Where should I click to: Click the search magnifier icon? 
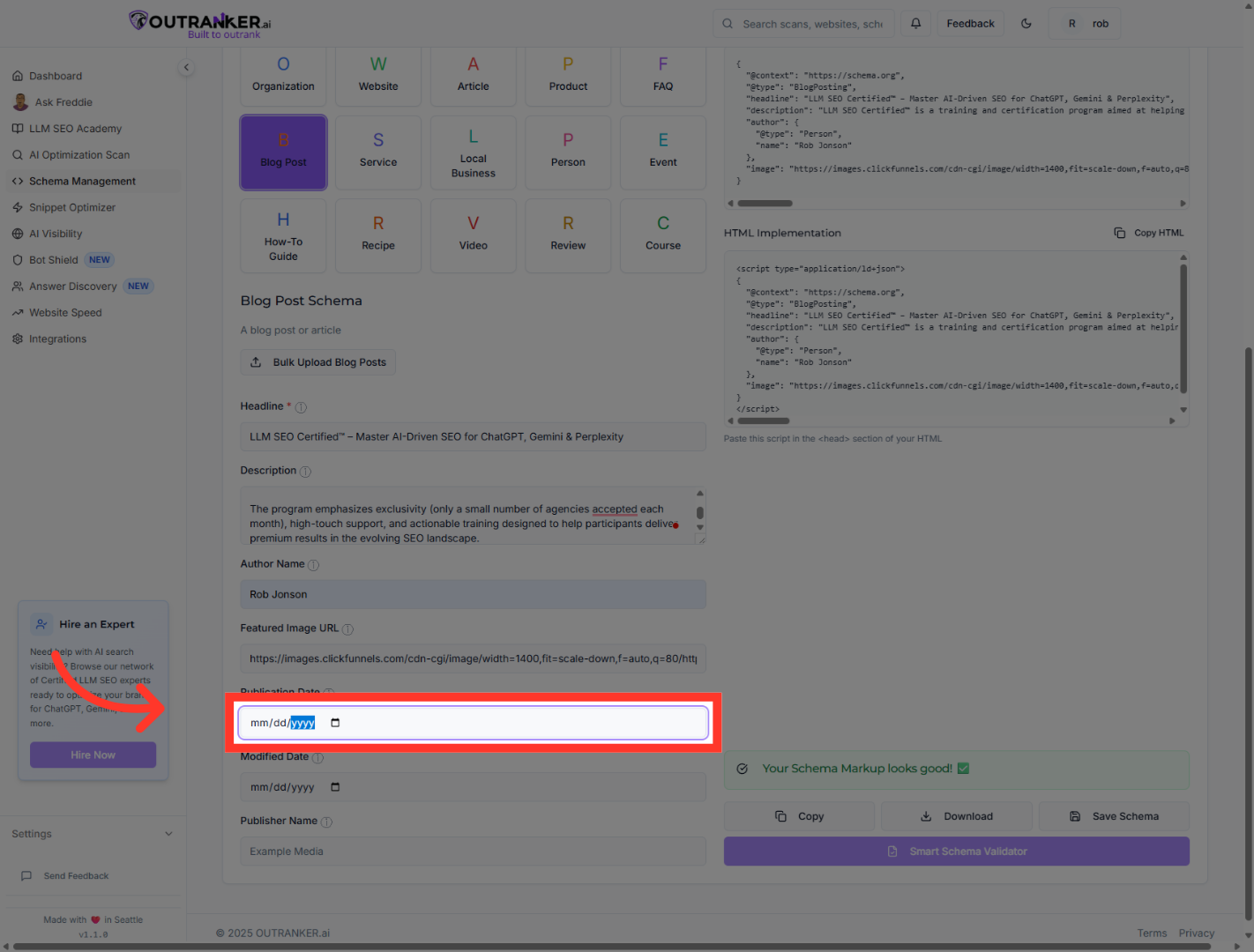click(x=728, y=24)
